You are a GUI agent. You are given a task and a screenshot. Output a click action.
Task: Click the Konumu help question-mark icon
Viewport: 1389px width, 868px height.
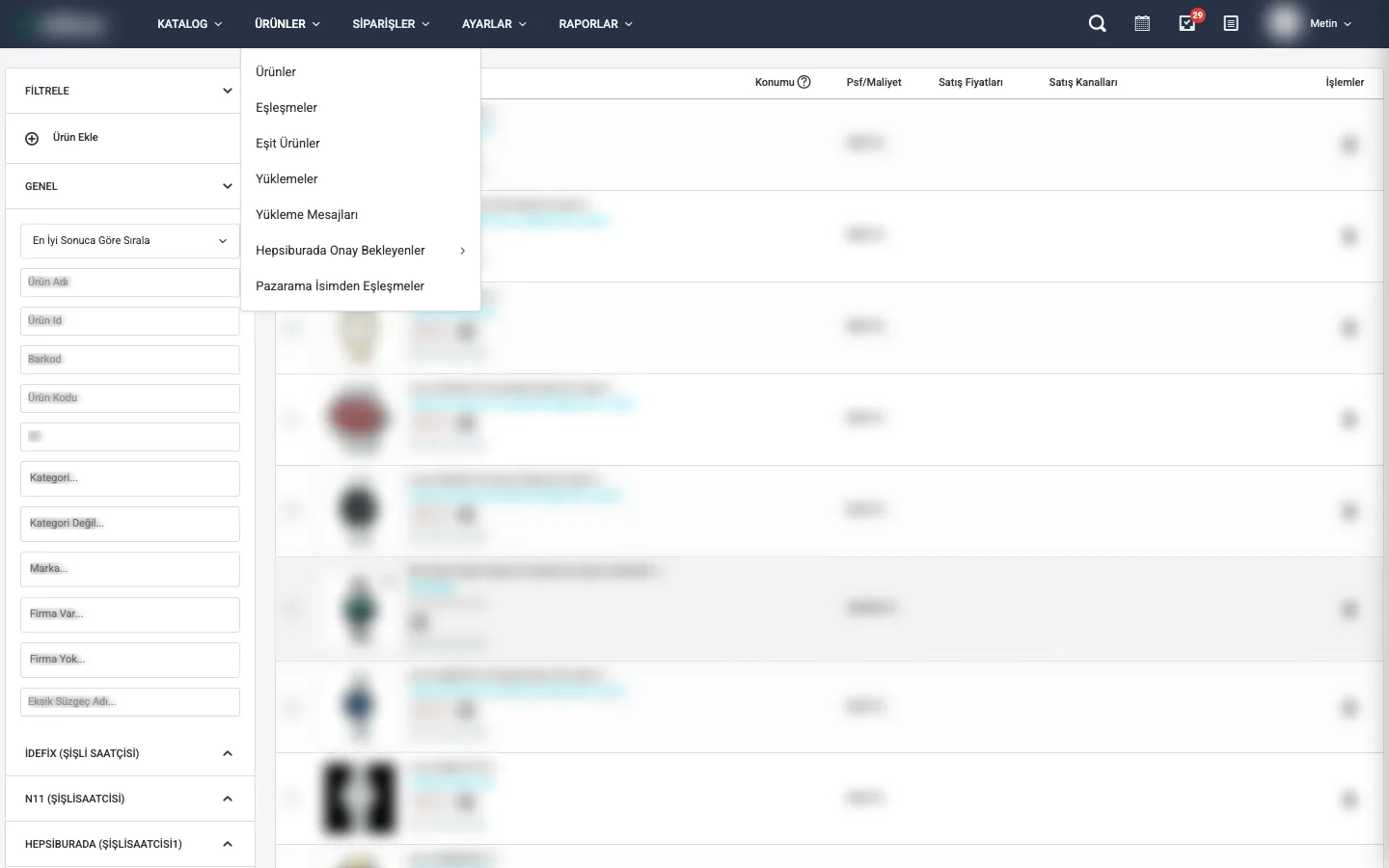804,83
